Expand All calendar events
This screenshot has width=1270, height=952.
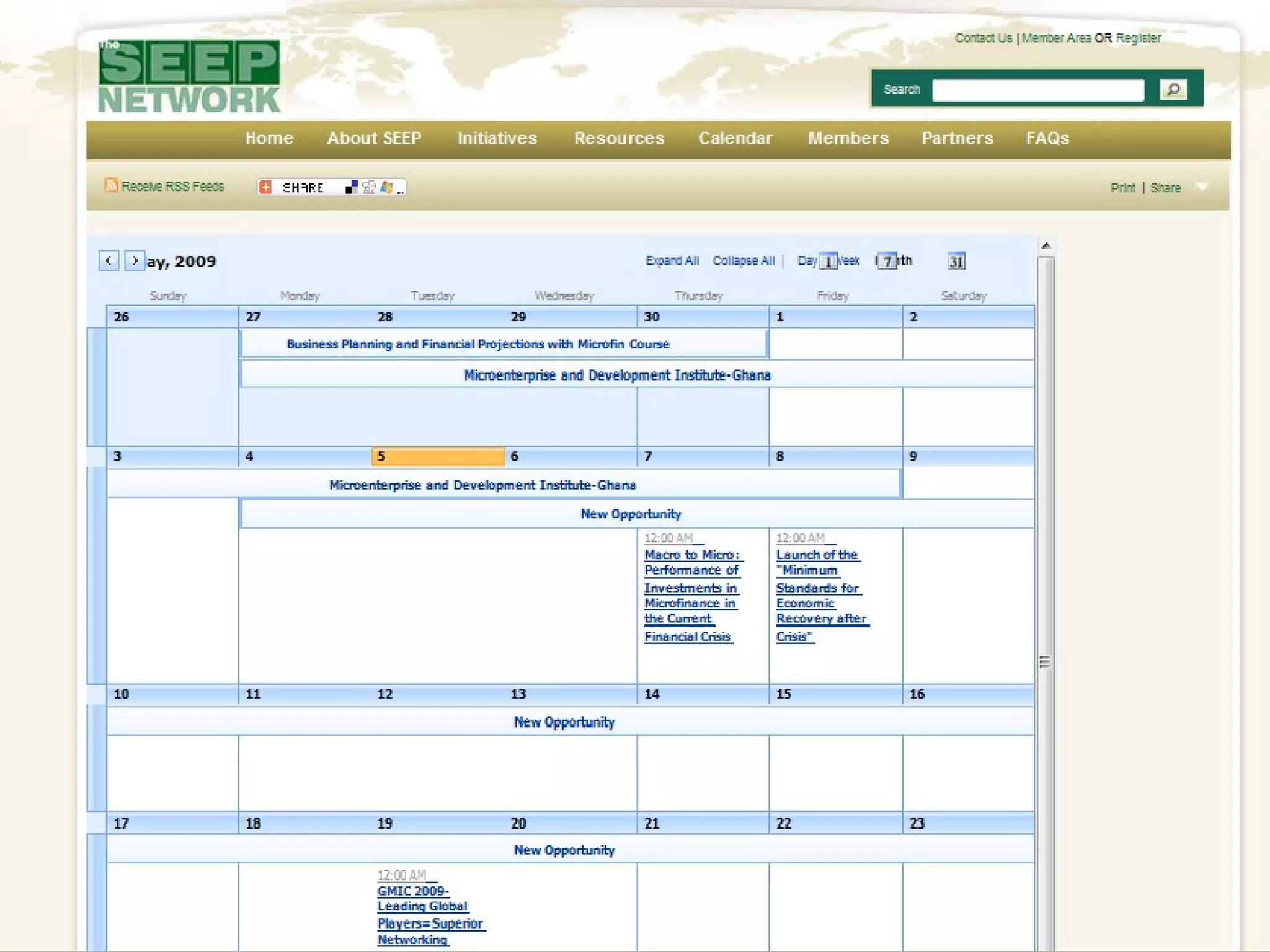click(x=672, y=260)
